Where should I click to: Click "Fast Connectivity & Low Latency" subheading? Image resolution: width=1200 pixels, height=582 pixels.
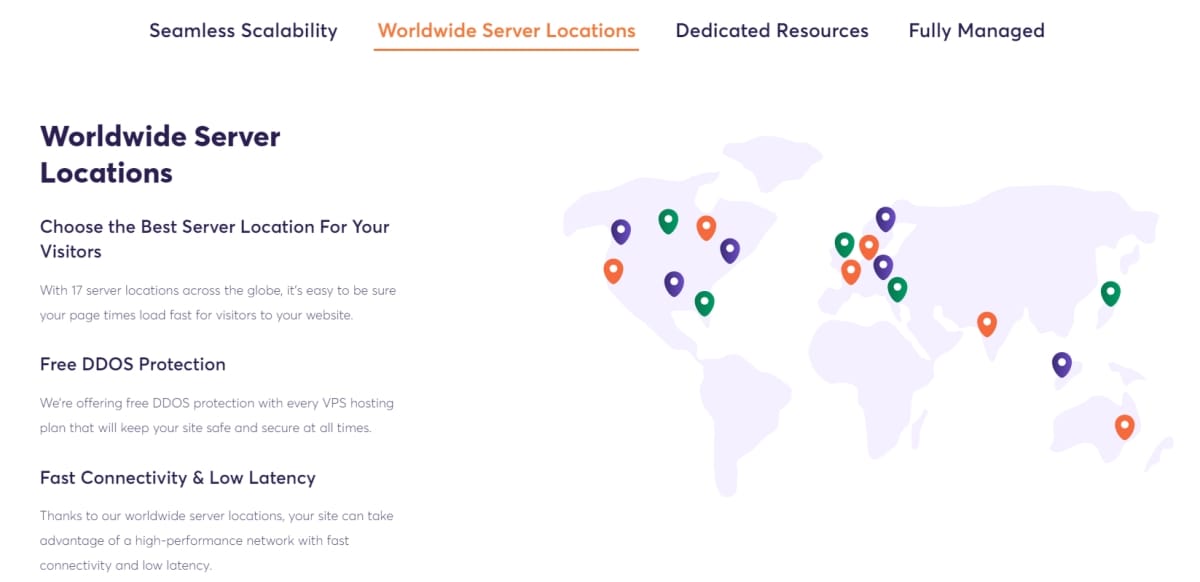tap(178, 478)
